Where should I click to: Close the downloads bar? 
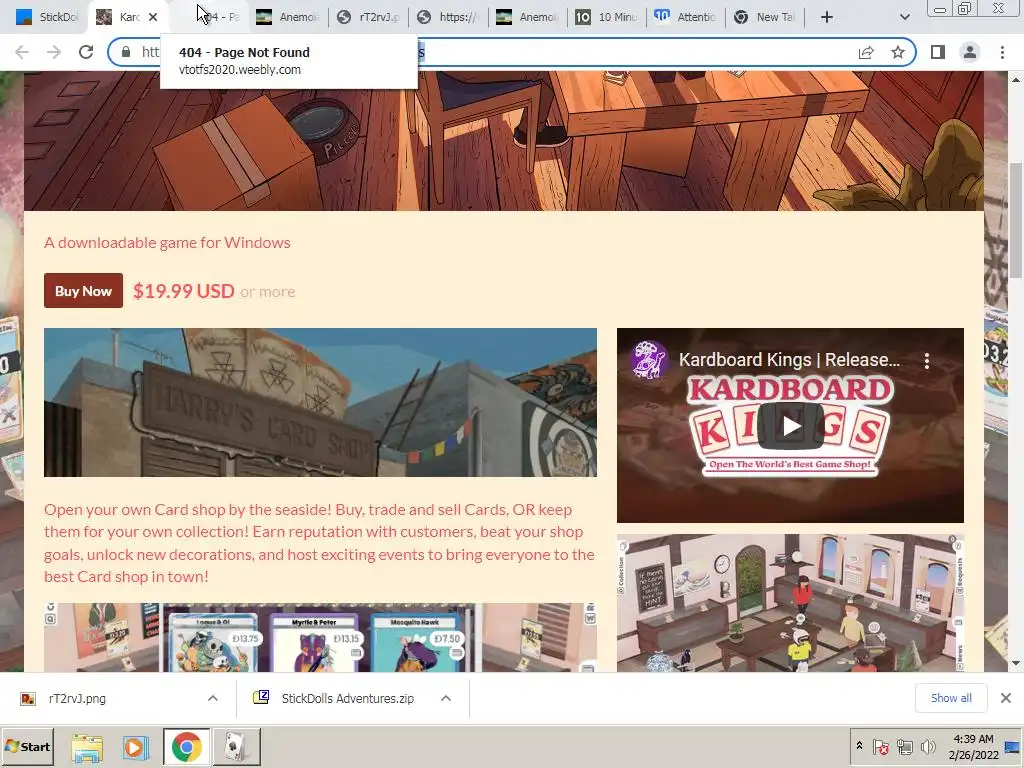point(1006,698)
